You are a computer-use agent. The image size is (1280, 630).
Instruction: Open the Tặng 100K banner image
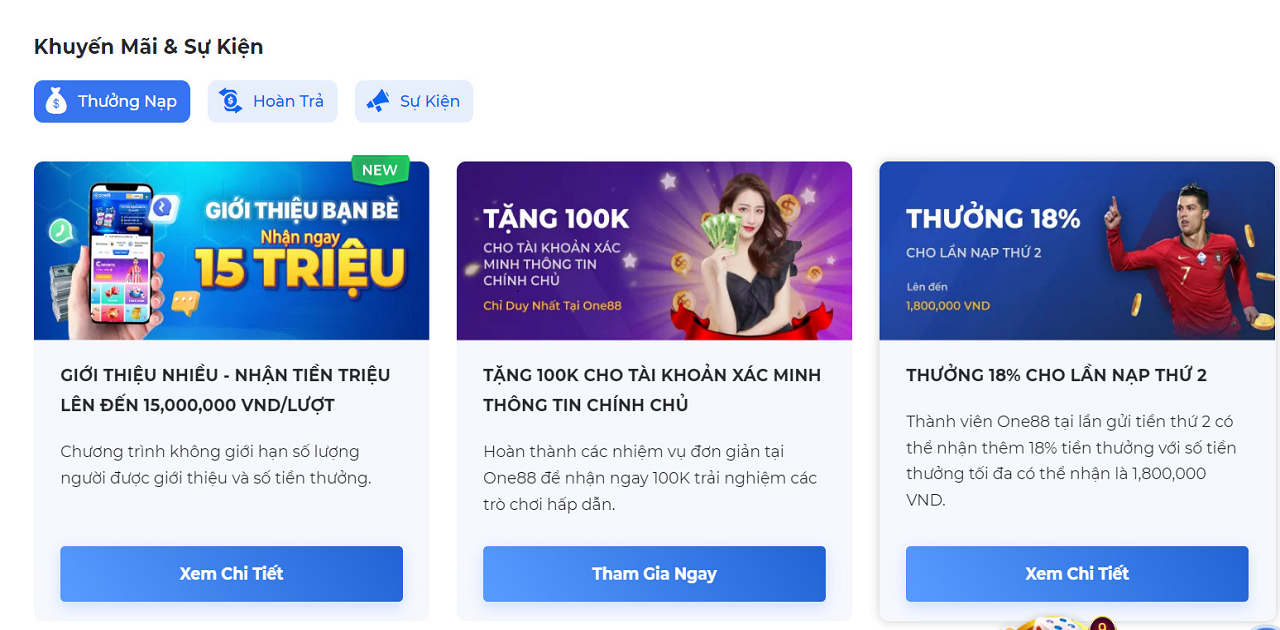pos(654,251)
